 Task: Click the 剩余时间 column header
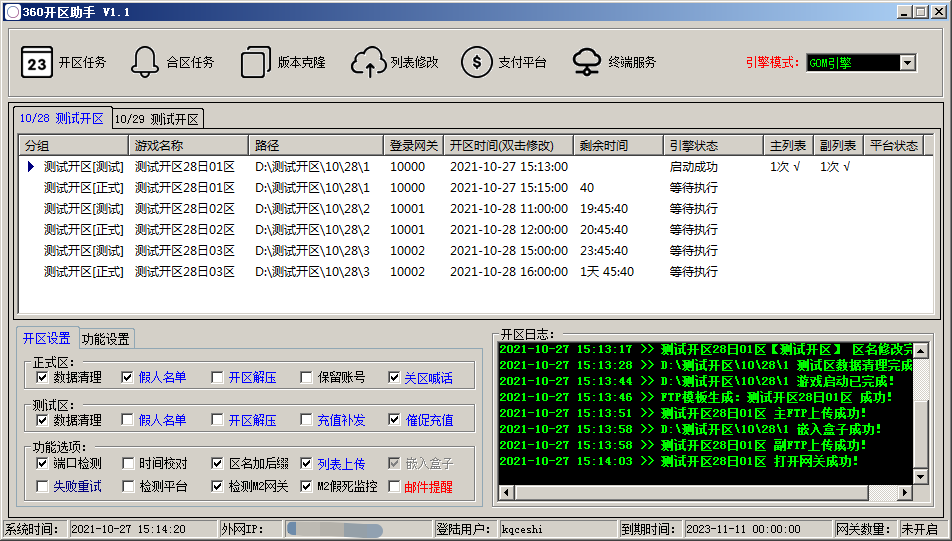(619, 146)
